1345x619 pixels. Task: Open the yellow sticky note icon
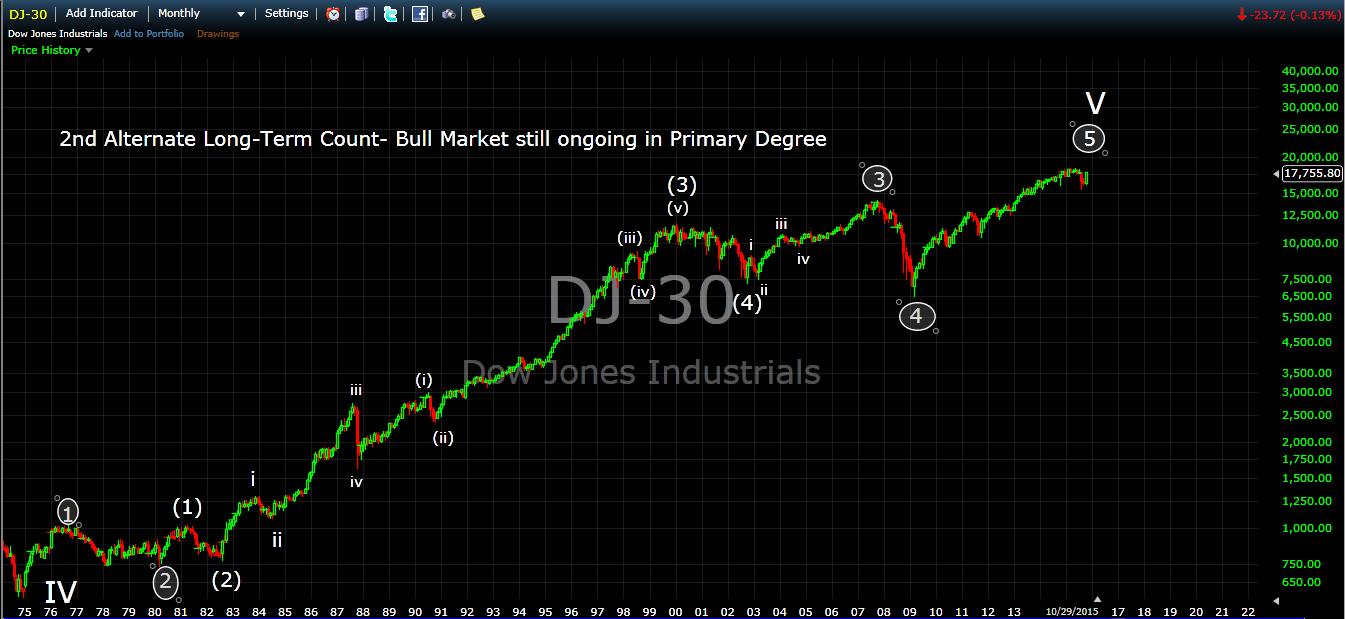478,14
